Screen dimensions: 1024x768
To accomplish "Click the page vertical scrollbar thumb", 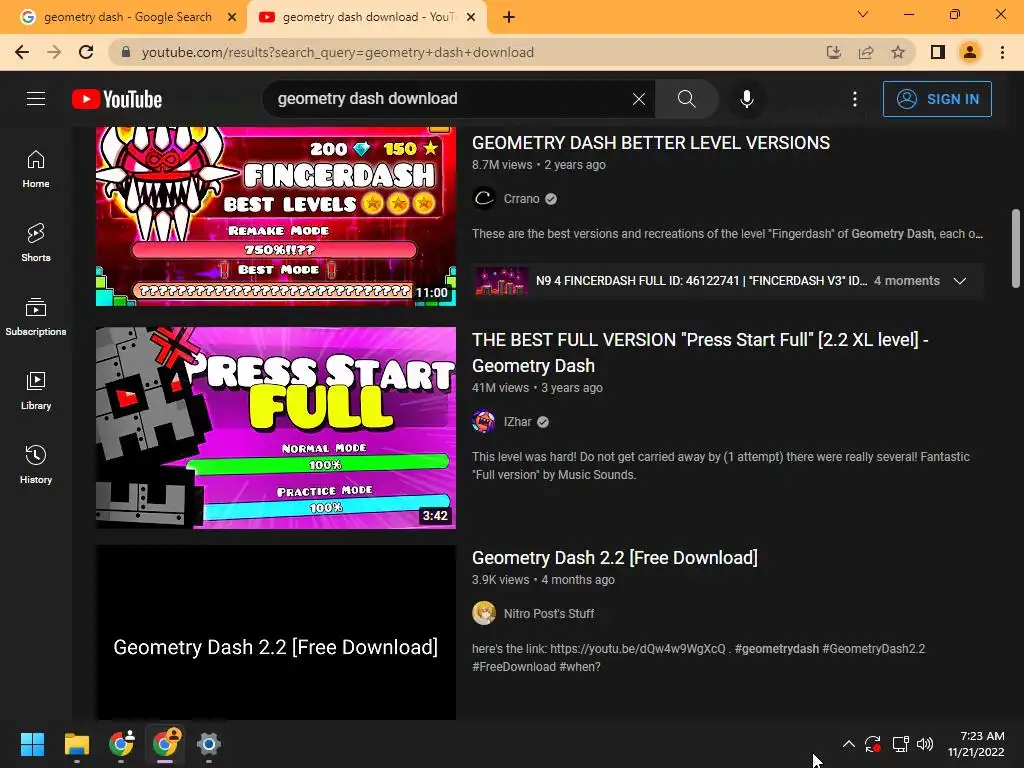I will click(x=1015, y=248).
